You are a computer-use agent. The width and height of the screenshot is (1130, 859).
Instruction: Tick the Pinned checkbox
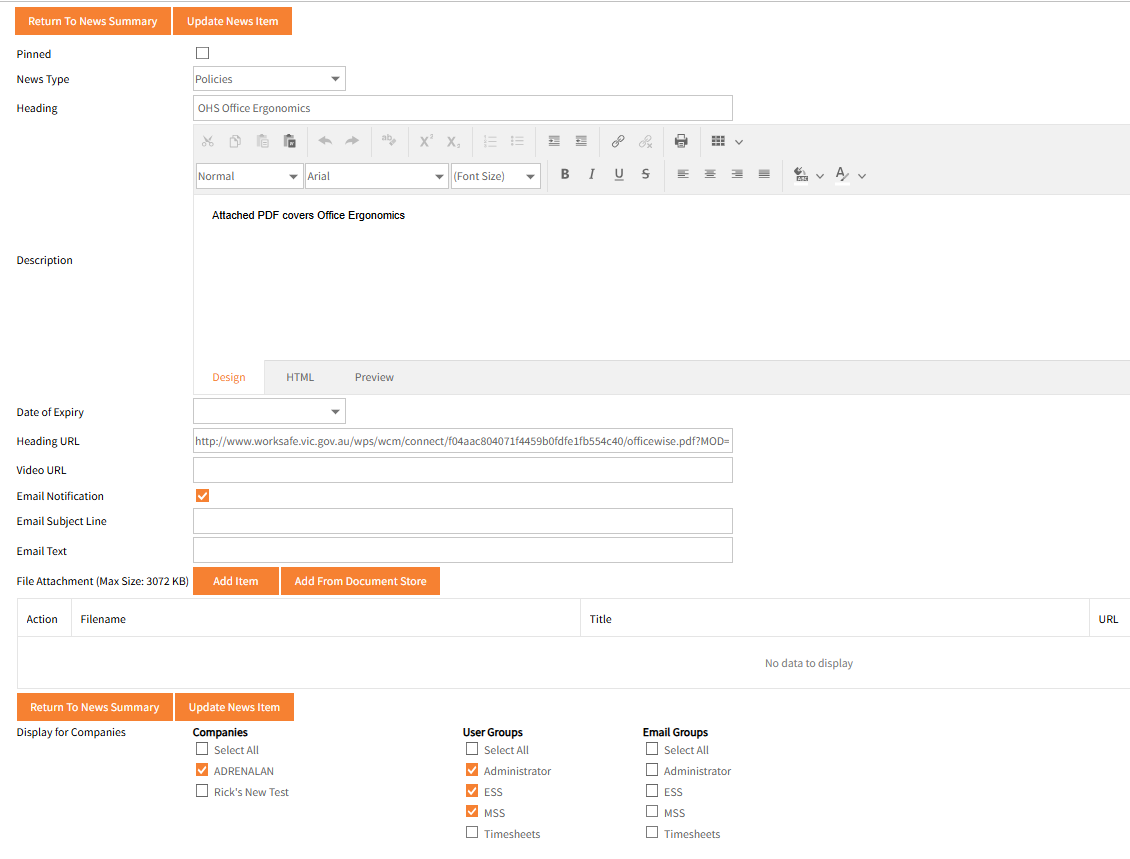point(203,53)
